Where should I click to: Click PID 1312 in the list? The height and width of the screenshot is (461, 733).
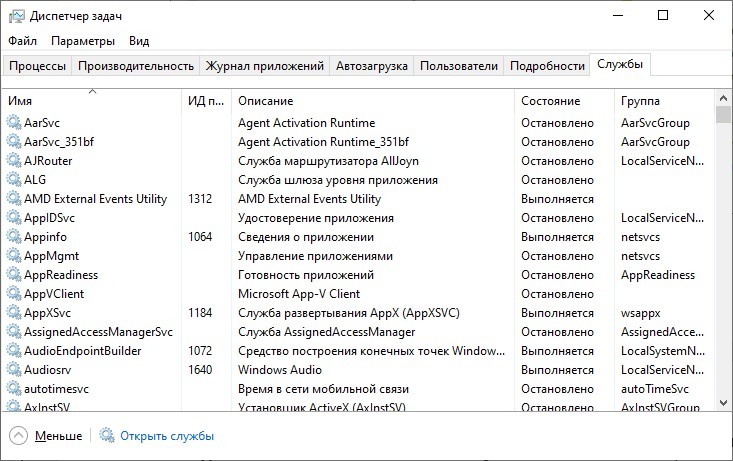(200, 199)
